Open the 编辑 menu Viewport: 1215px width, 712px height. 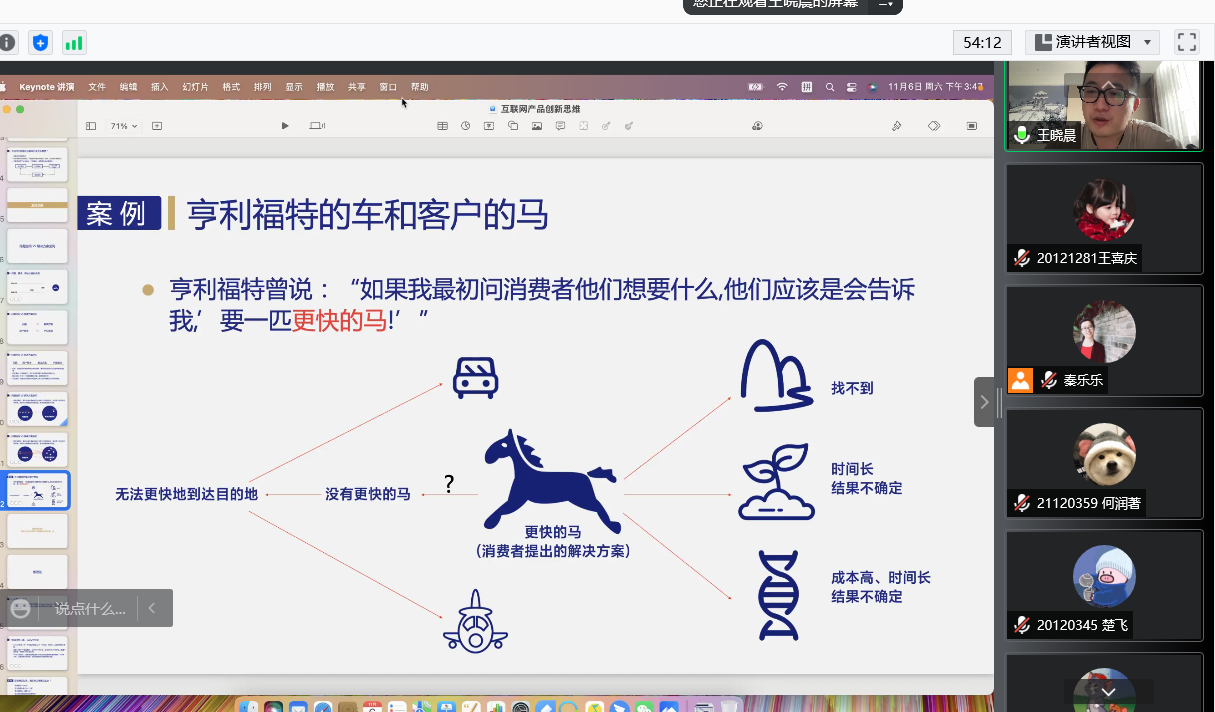point(128,87)
